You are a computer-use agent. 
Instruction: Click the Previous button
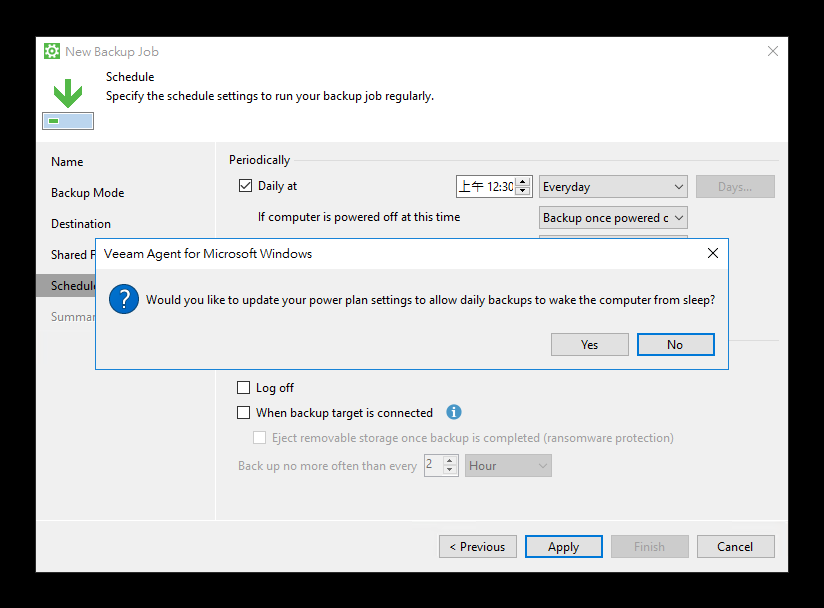click(478, 547)
